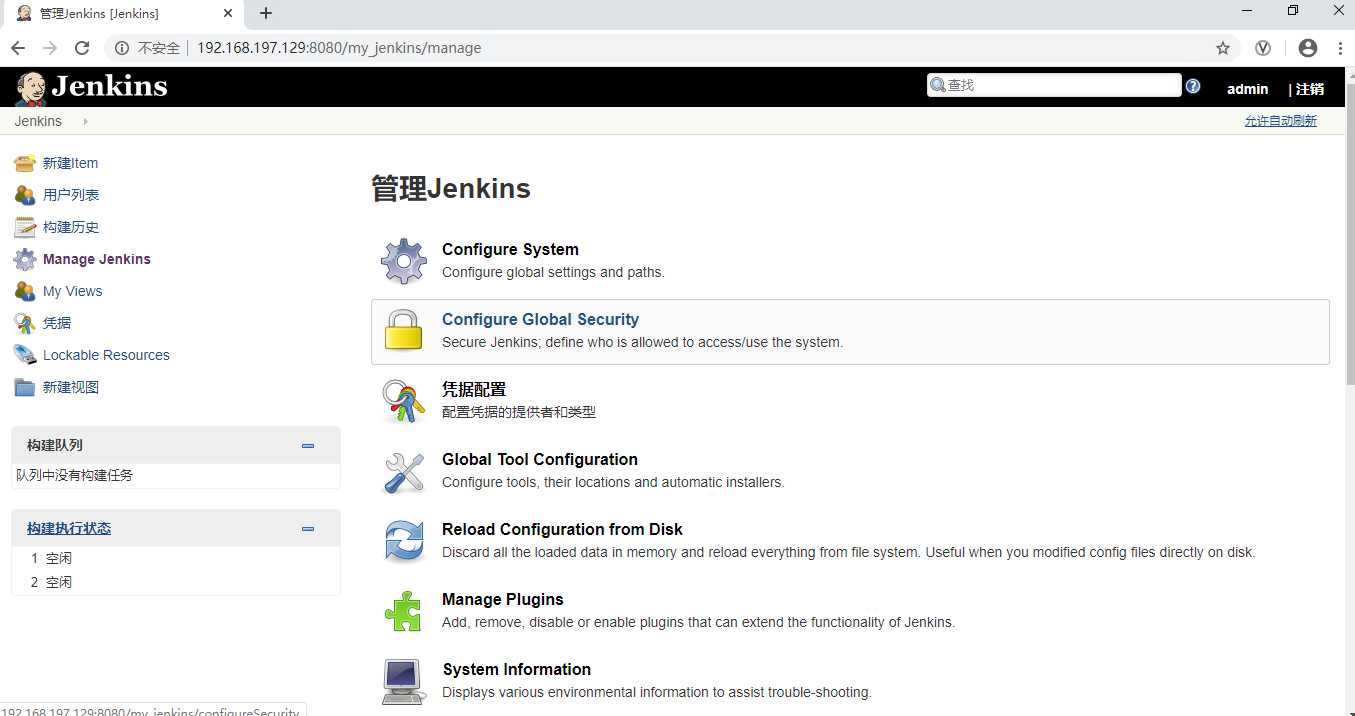1355x716 pixels.
Task: Click the 注销 logout link
Action: pos(1309,89)
